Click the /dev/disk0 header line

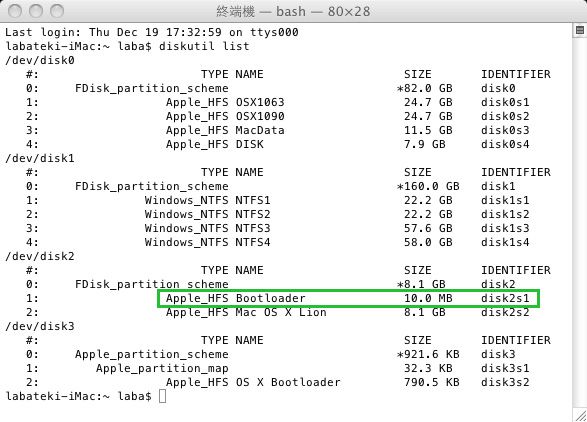tap(40, 60)
